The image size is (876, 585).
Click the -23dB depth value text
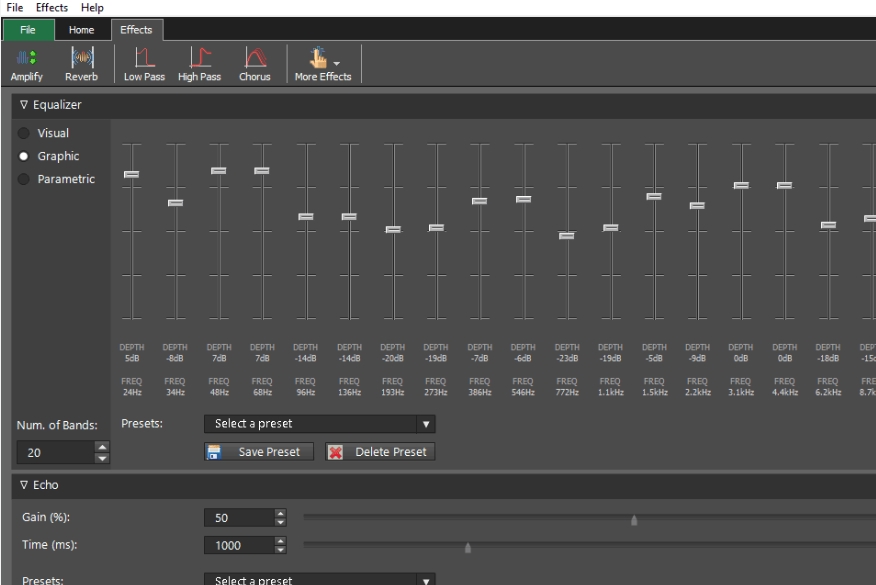pos(566,359)
